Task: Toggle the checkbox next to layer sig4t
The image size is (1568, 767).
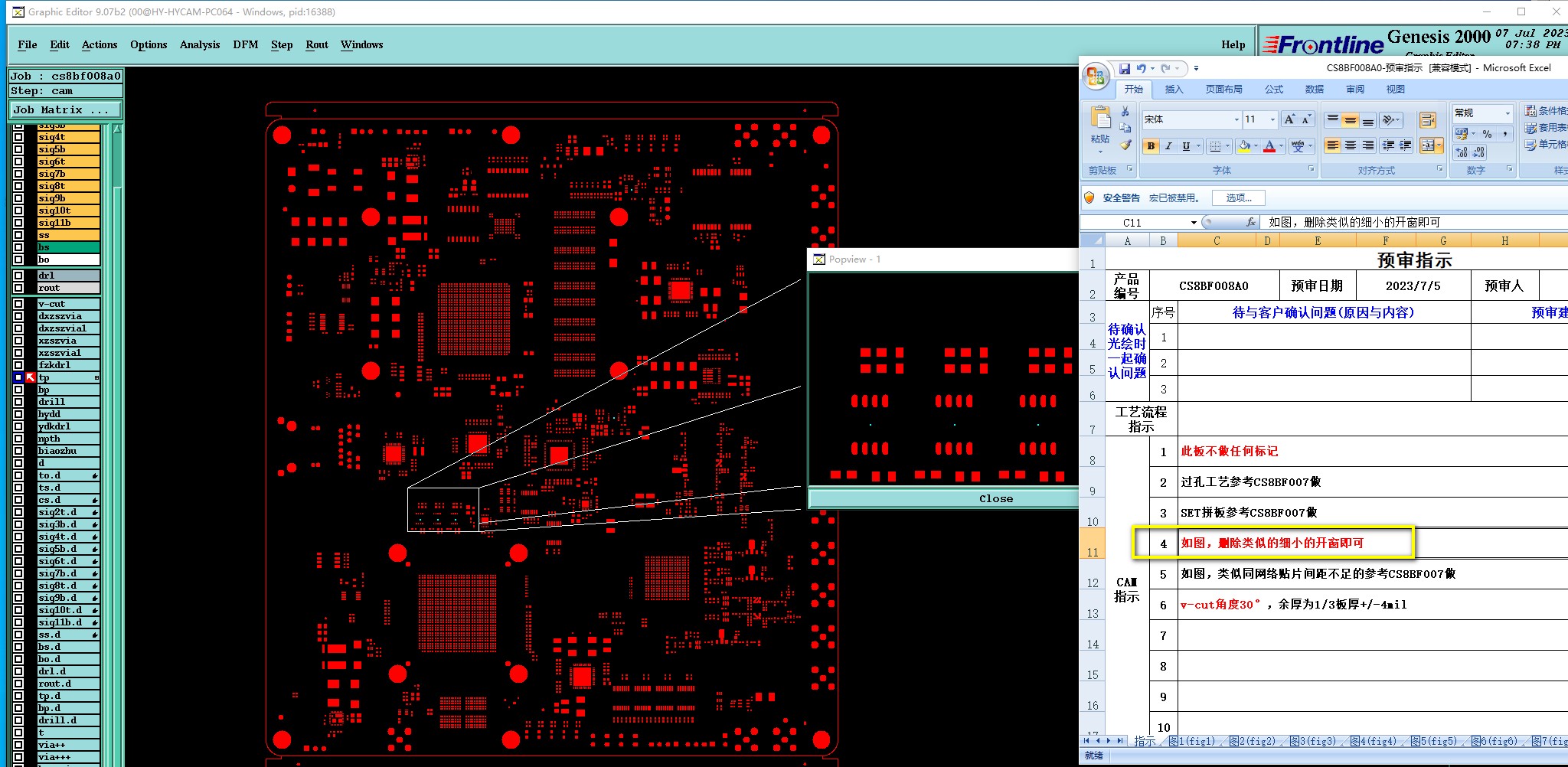Action: coord(18,137)
